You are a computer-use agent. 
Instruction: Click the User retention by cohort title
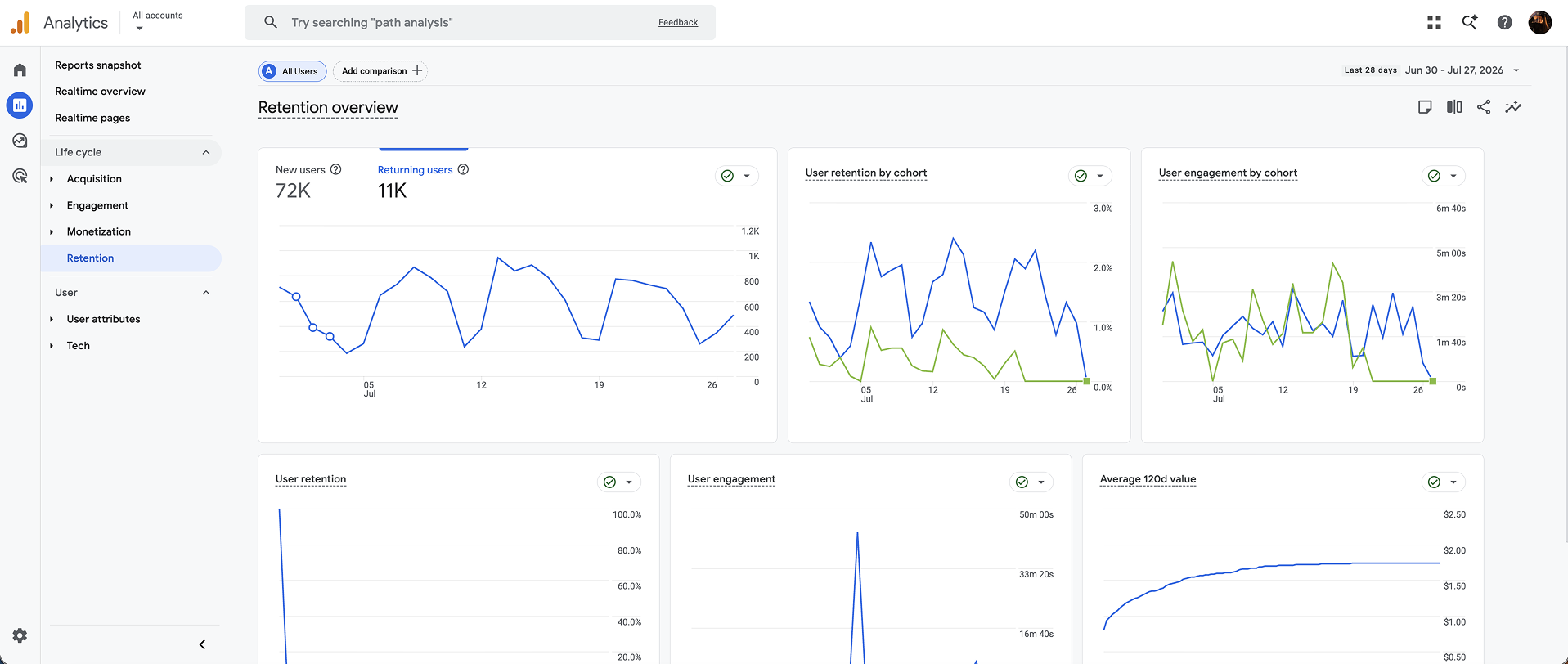click(x=866, y=173)
